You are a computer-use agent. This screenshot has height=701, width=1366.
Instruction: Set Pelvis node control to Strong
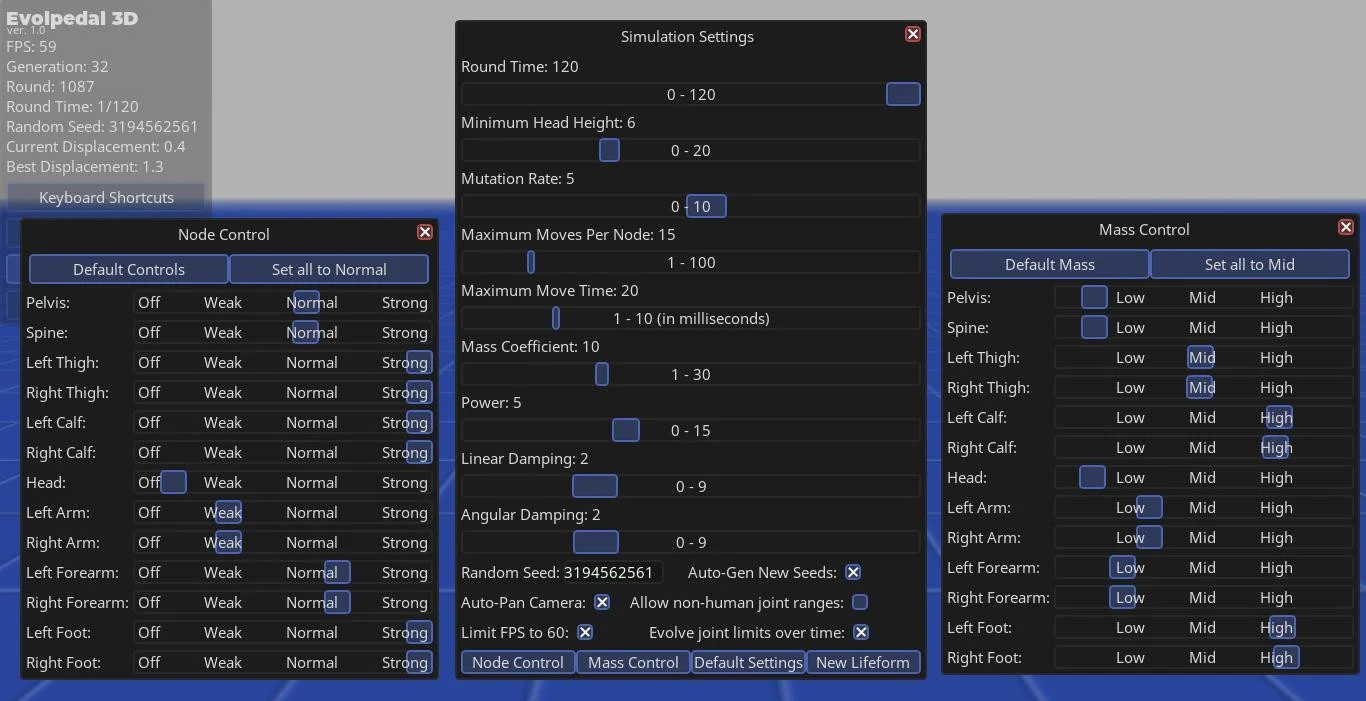tap(404, 302)
